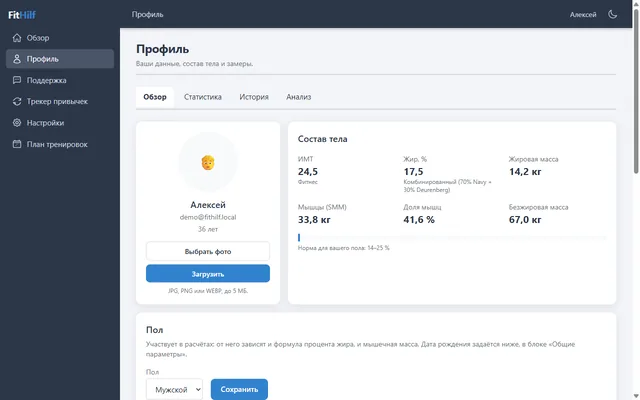Switch to the Статистика tab

point(202,97)
